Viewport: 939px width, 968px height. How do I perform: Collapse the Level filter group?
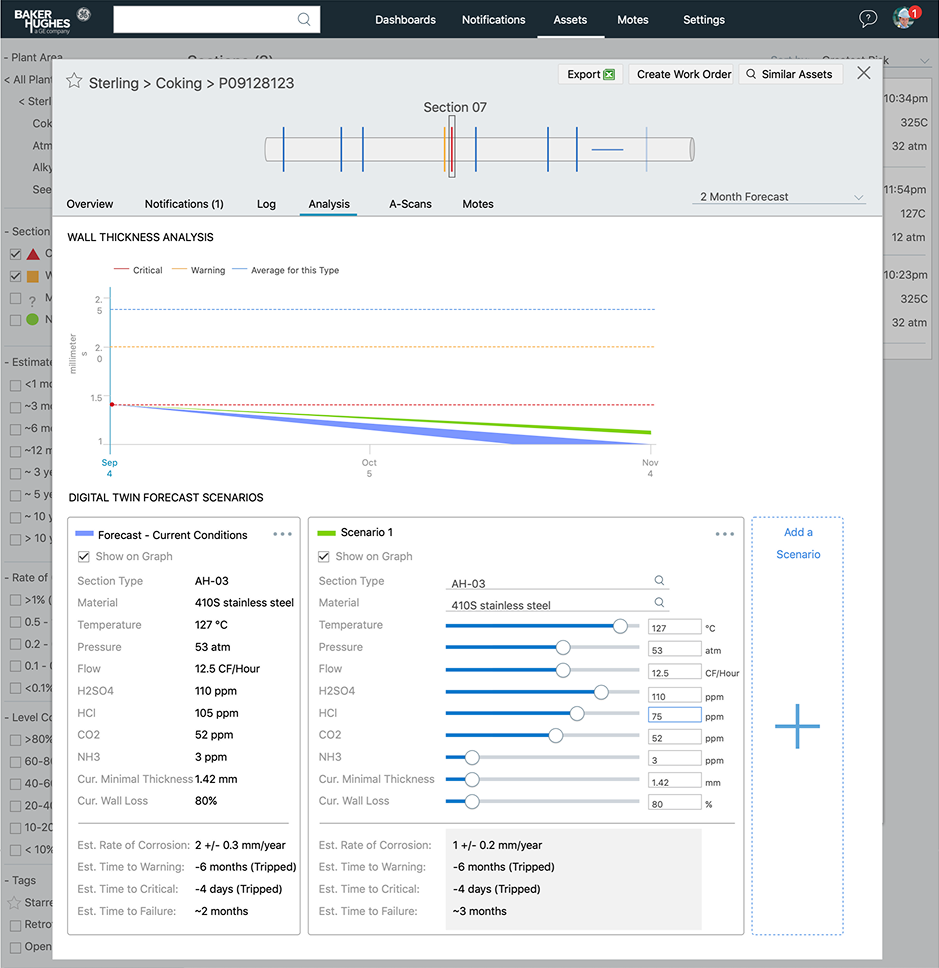(x=28, y=717)
